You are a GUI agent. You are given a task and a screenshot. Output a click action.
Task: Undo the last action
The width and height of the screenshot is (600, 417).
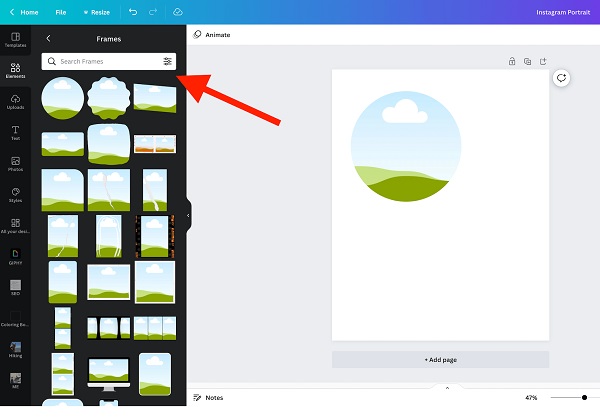pos(133,12)
